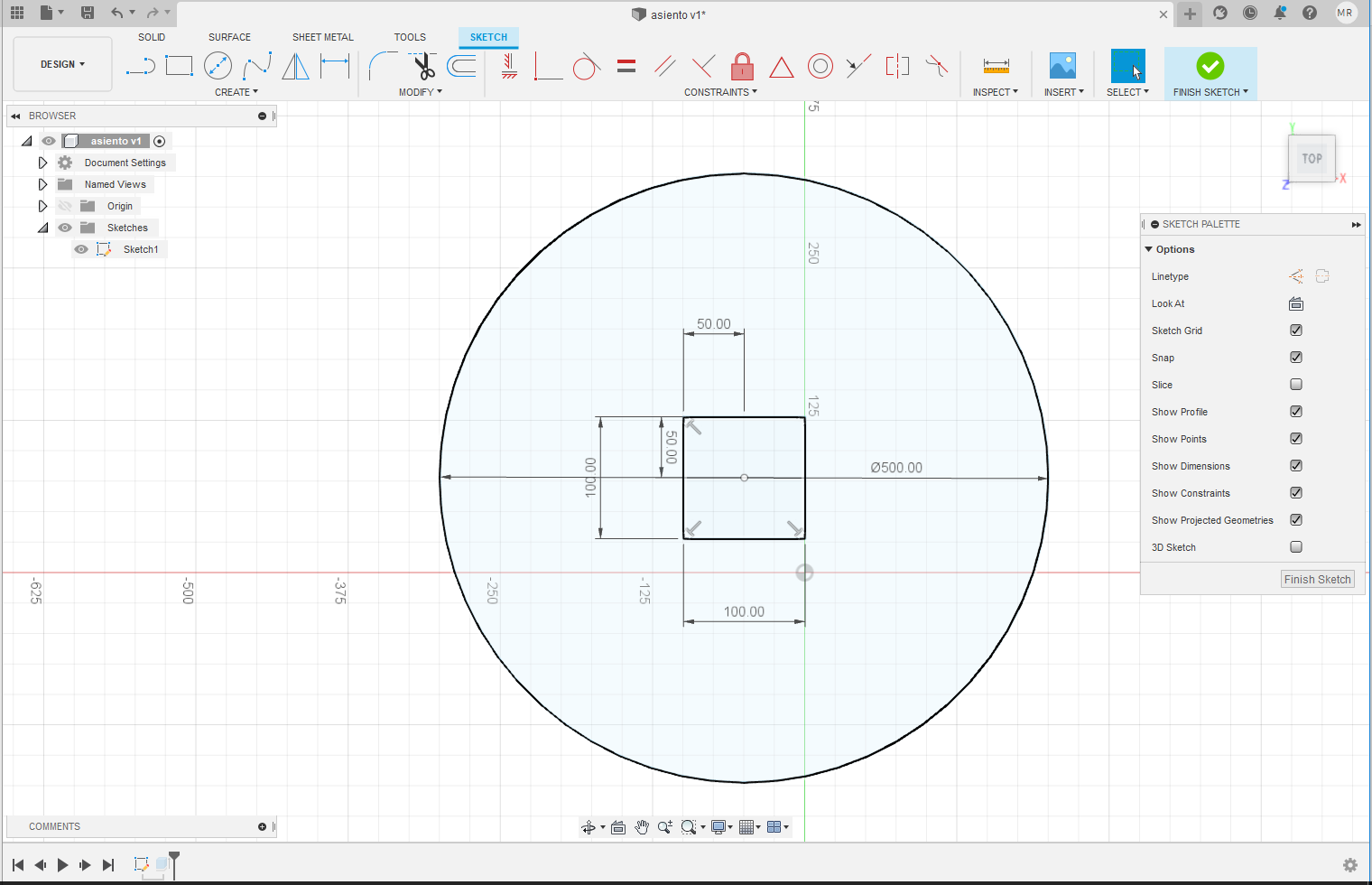The height and width of the screenshot is (885, 1372).
Task: Click the green Finish Sketch checkmark
Action: click(1210, 66)
